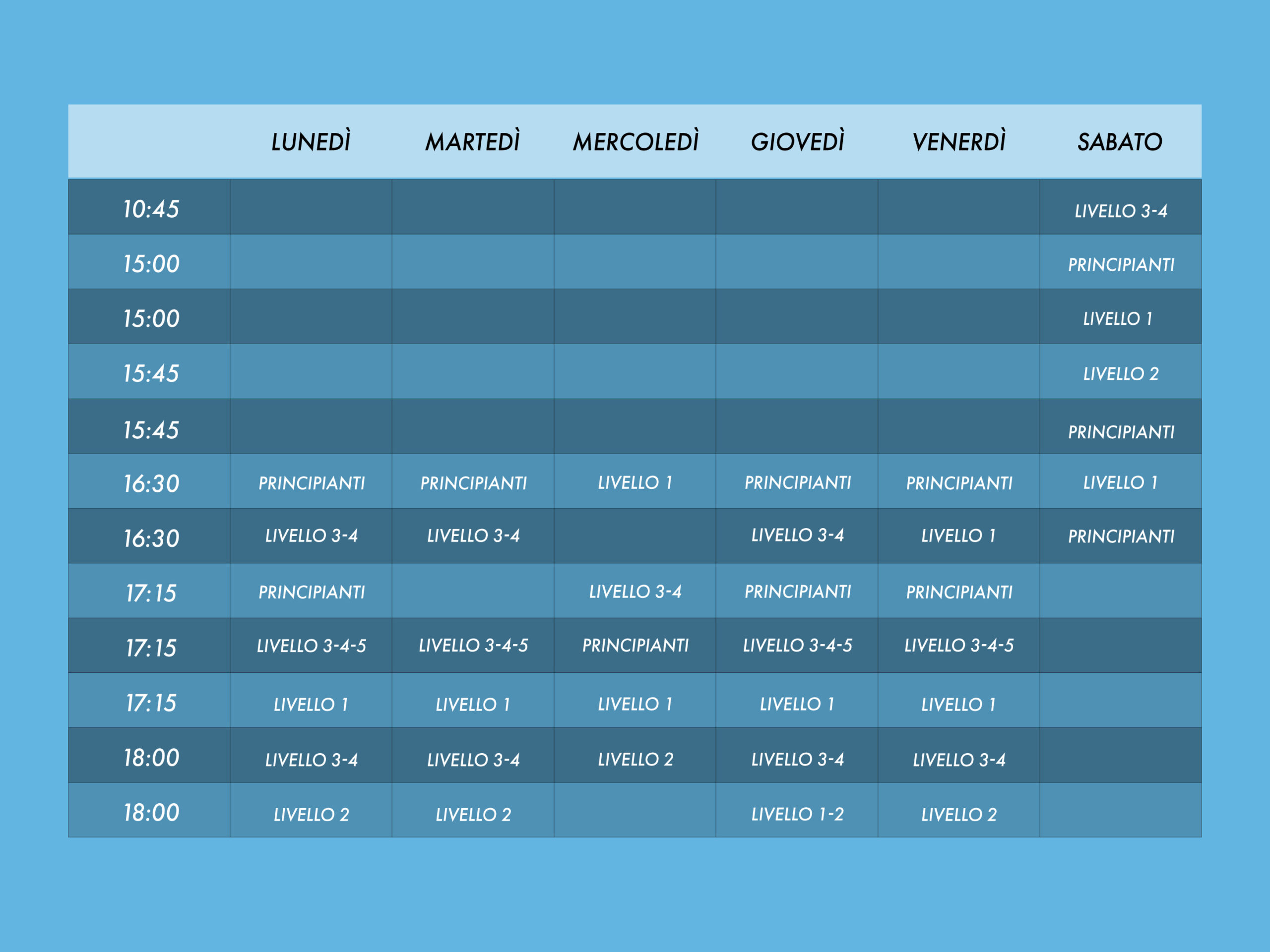Select Thursday LIVELLO 1-2 cell
The width and height of the screenshot is (1270, 952).
pyautogui.click(x=798, y=814)
